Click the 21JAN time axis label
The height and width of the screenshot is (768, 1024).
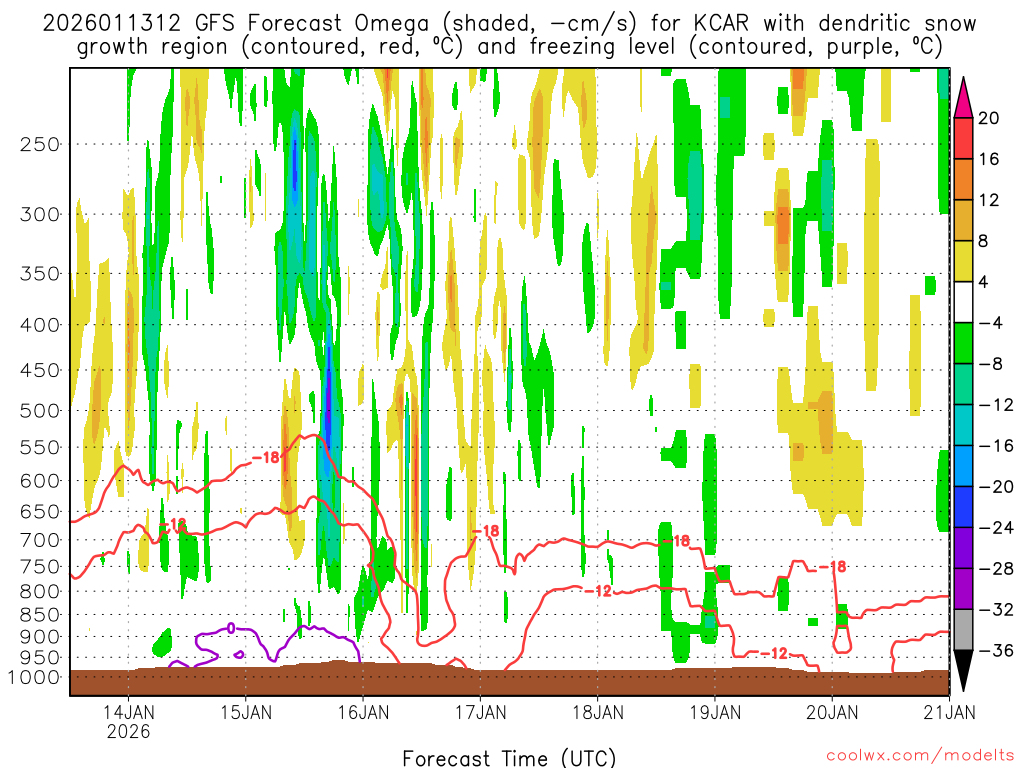click(x=950, y=711)
